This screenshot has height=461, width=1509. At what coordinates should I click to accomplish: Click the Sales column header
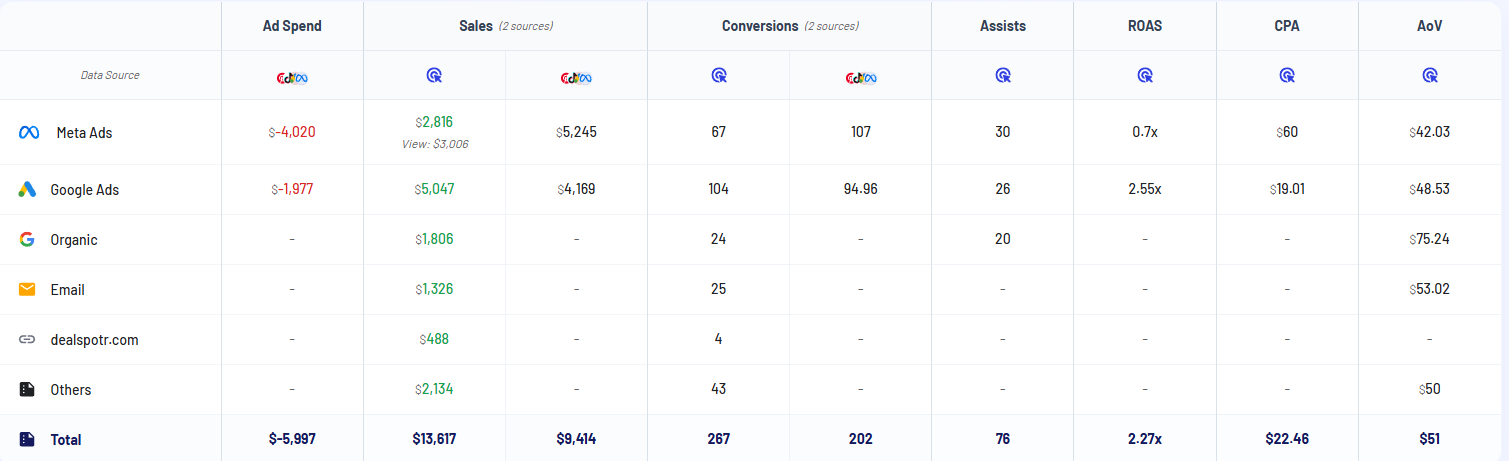point(475,26)
